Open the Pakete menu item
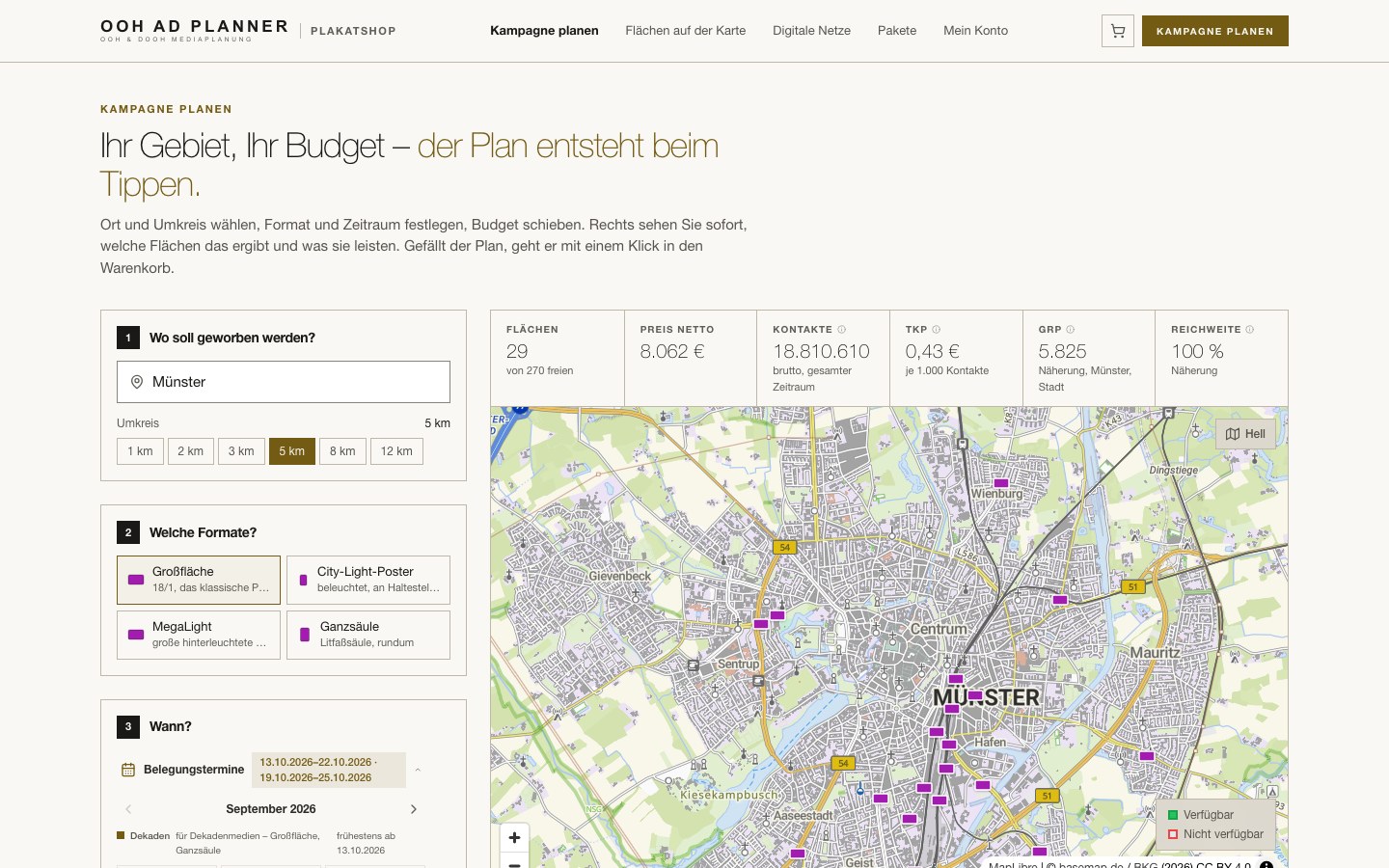 tap(897, 31)
